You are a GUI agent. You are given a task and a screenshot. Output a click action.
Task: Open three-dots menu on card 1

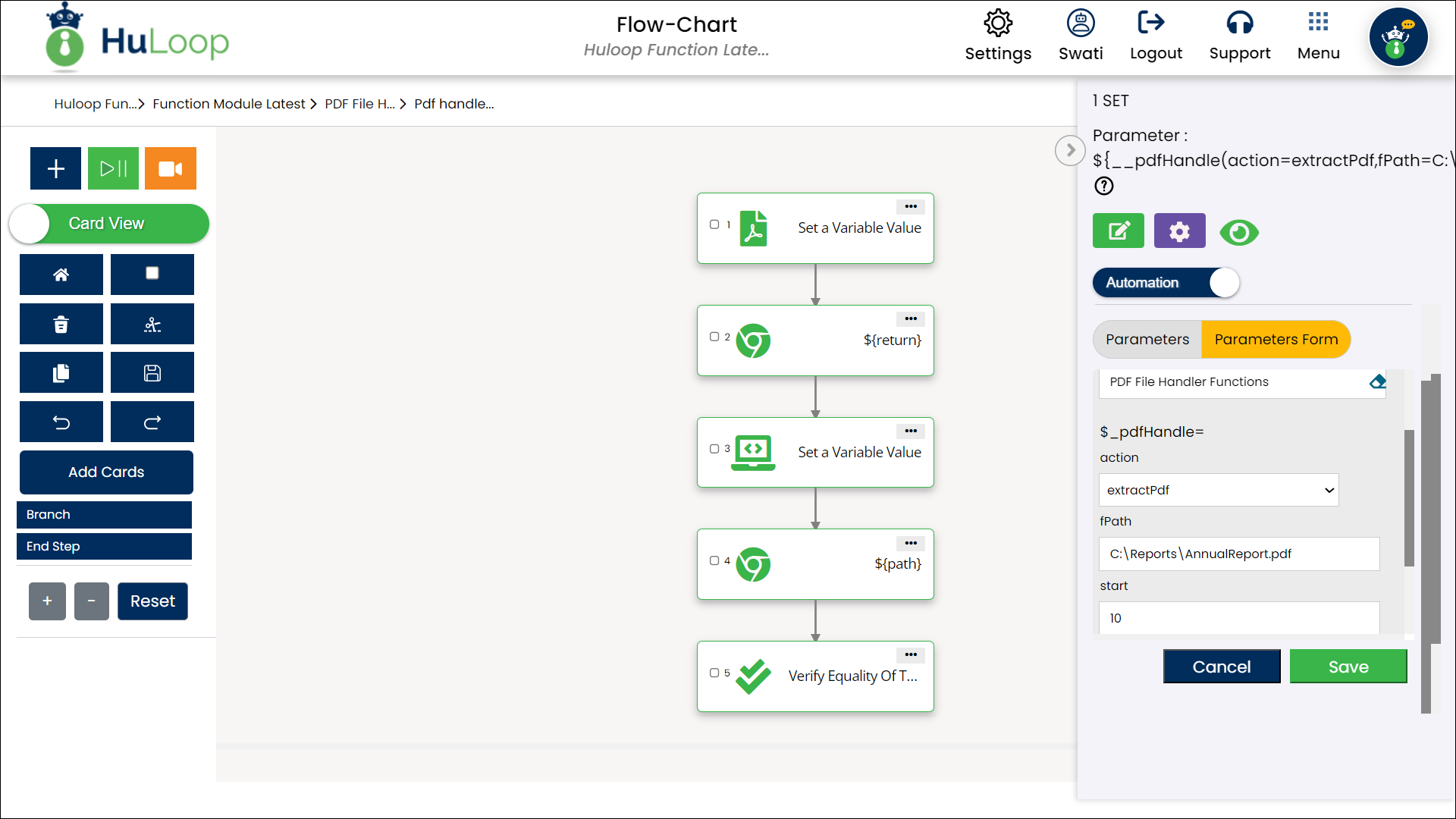coord(911,206)
